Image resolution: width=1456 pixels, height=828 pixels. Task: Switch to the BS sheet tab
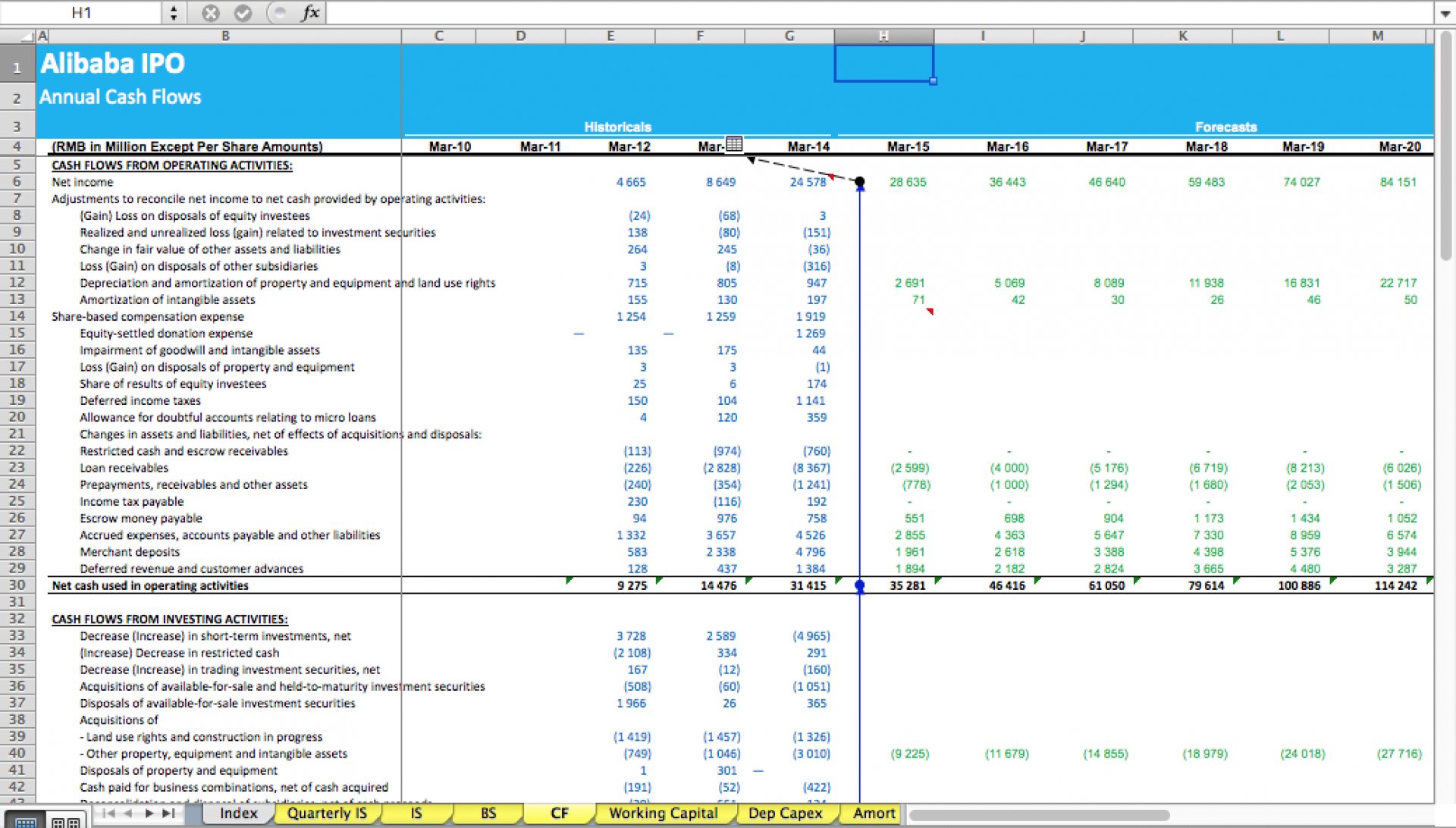click(488, 813)
